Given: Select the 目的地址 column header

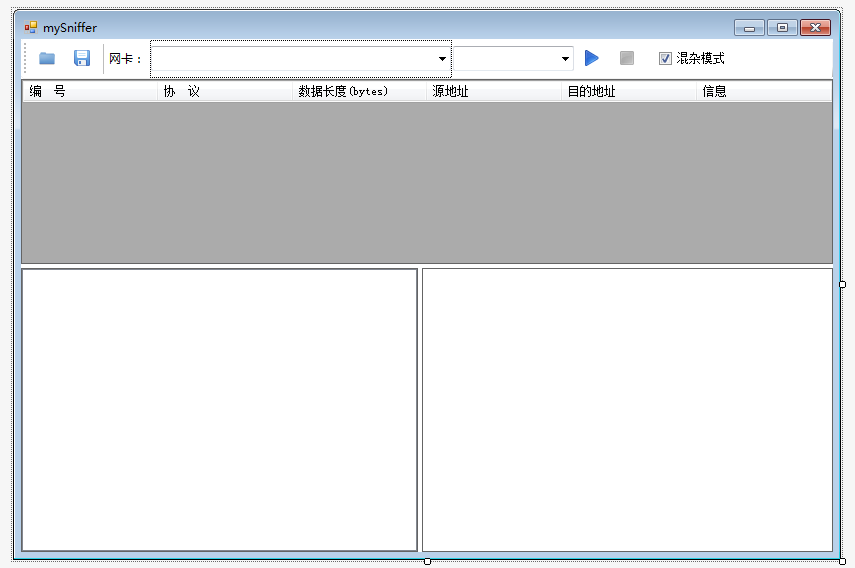Looking at the screenshot, I should pyautogui.click(x=629, y=91).
